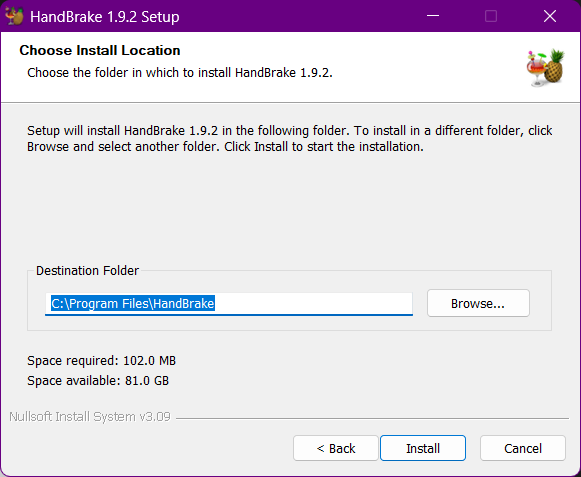
Task: Click the 'Choose Install Location' heading
Action: pos(100,50)
